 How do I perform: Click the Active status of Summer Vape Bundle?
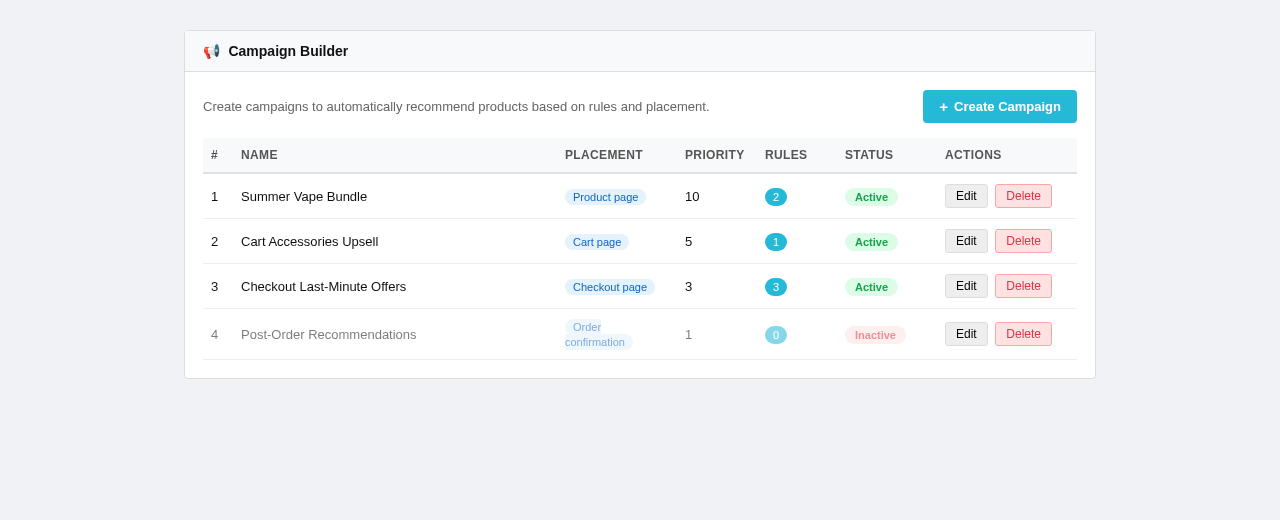871,197
